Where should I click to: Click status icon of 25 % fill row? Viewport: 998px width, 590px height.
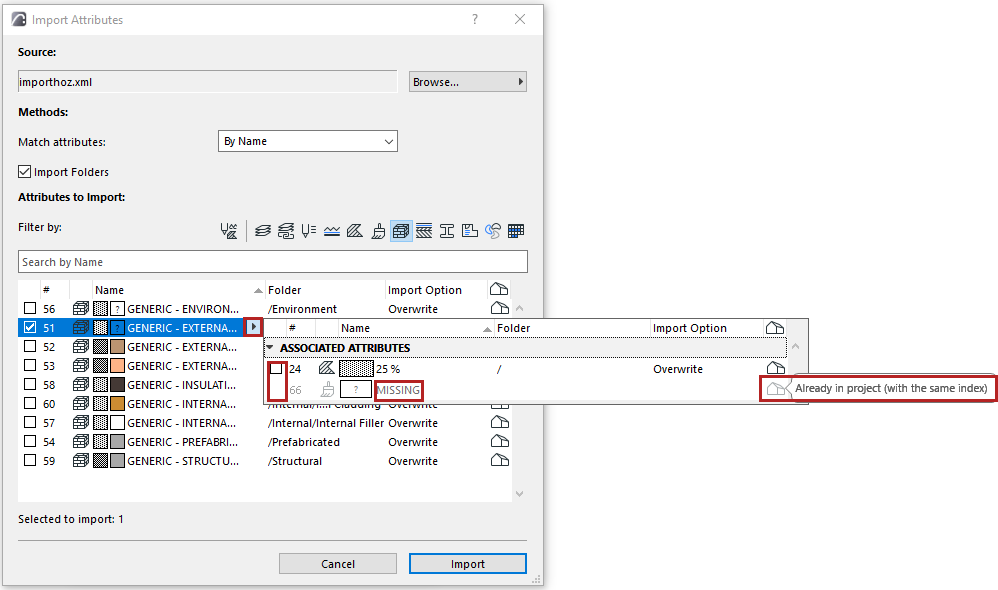(775, 369)
